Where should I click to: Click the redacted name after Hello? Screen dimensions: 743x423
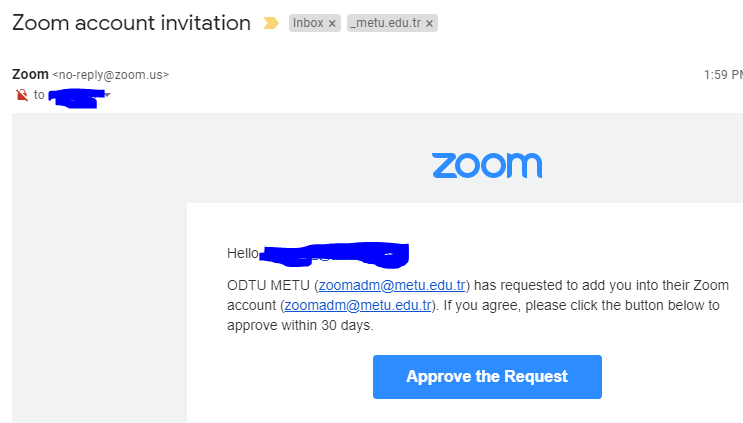(334, 254)
